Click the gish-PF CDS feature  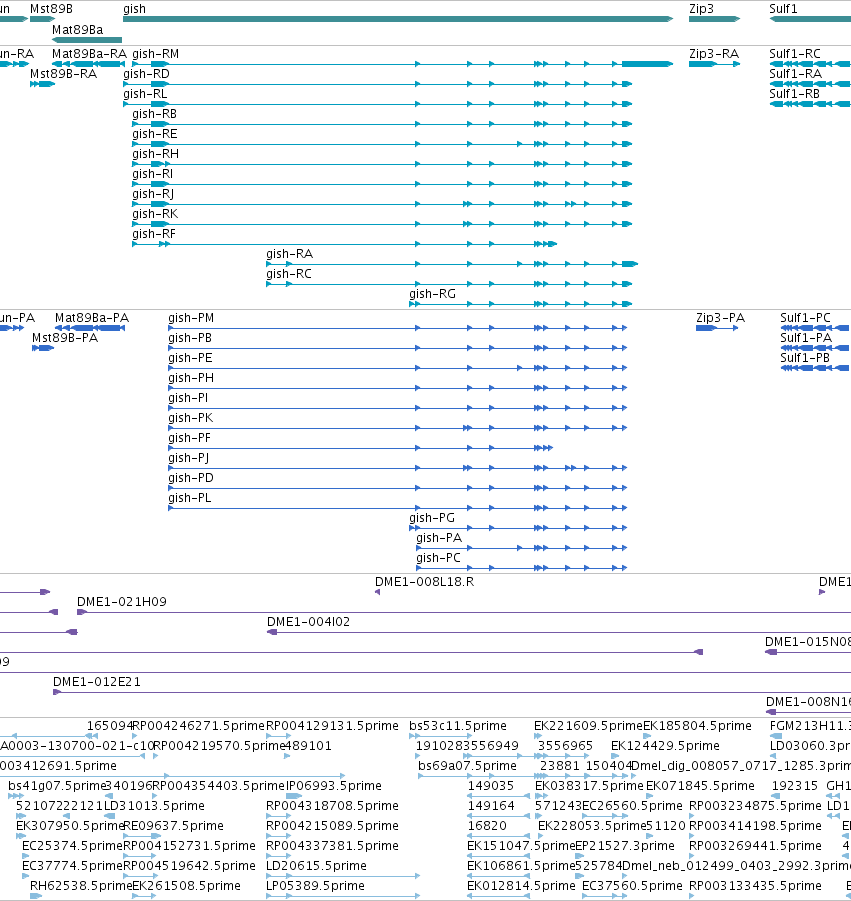click(360, 448)
